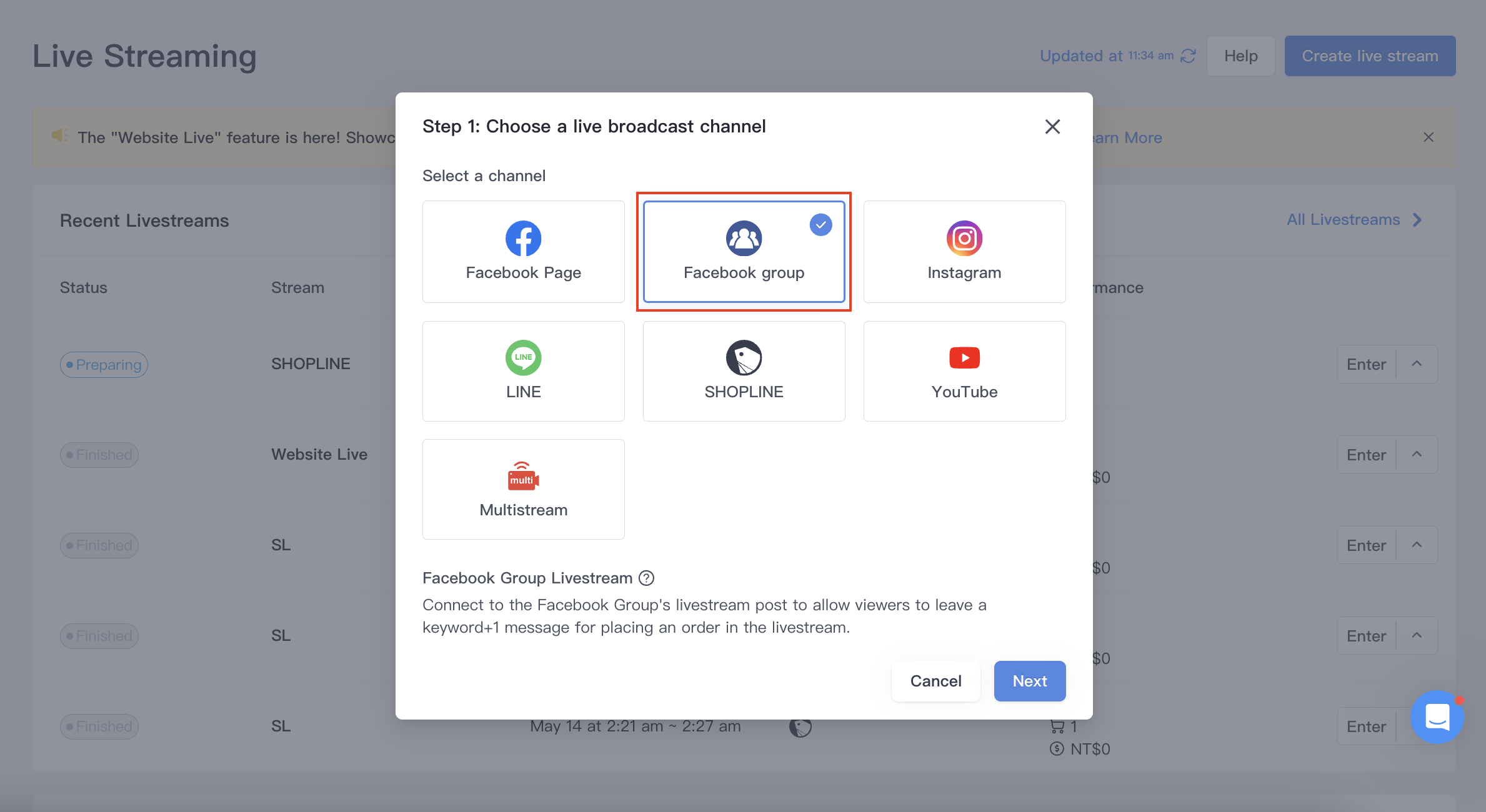Image resolution: width=1486 pixels, height=812 pixels.
Task: Click the refresh icon beside Updated time
Action: click(x=1188, y=56)
